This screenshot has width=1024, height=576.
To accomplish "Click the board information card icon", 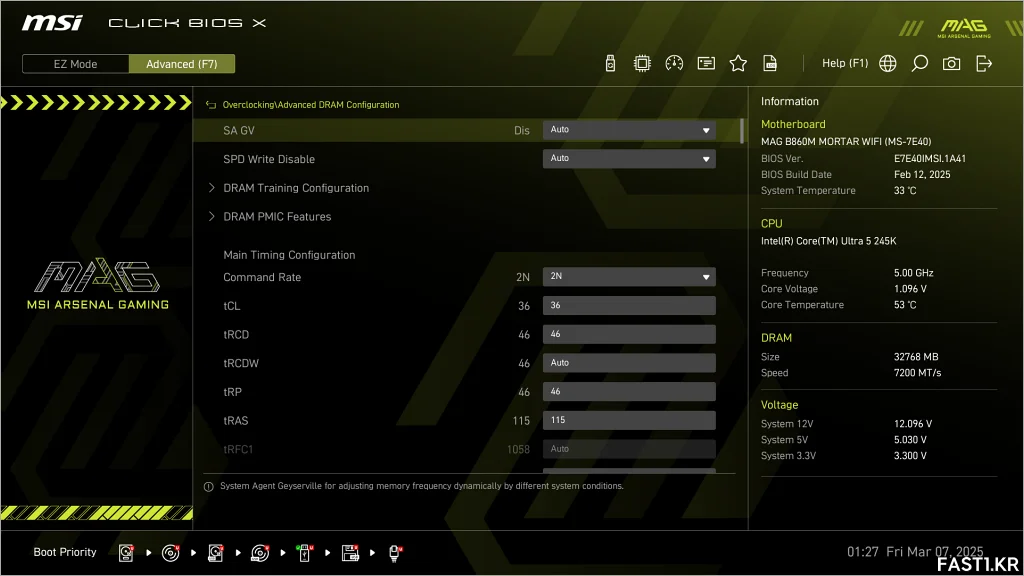I will pyautogui.click(x=706, y=63).
